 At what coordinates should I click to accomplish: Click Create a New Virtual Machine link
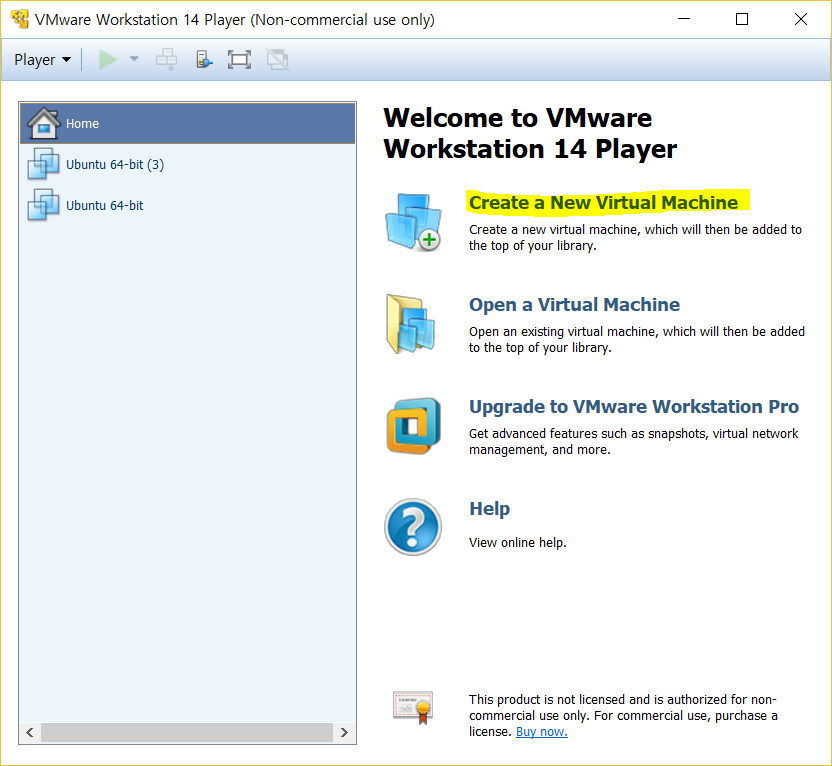[x=603, y=203]
